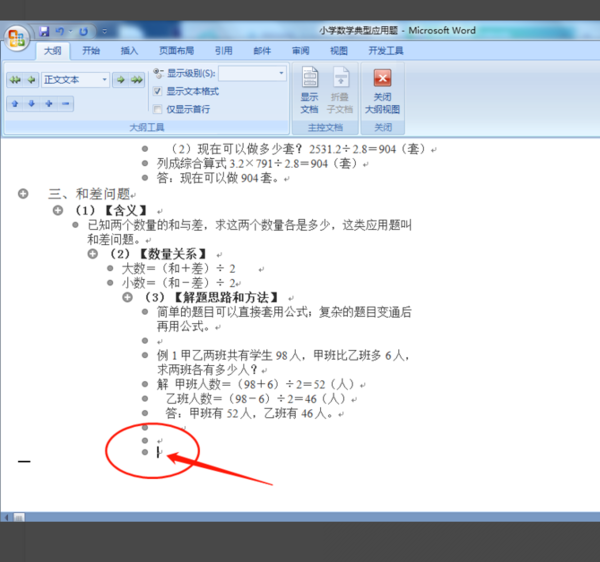Screen dimensions: 600x562
Task: Expand (1)【含义】 plus symbol
Action: point(58,210)
